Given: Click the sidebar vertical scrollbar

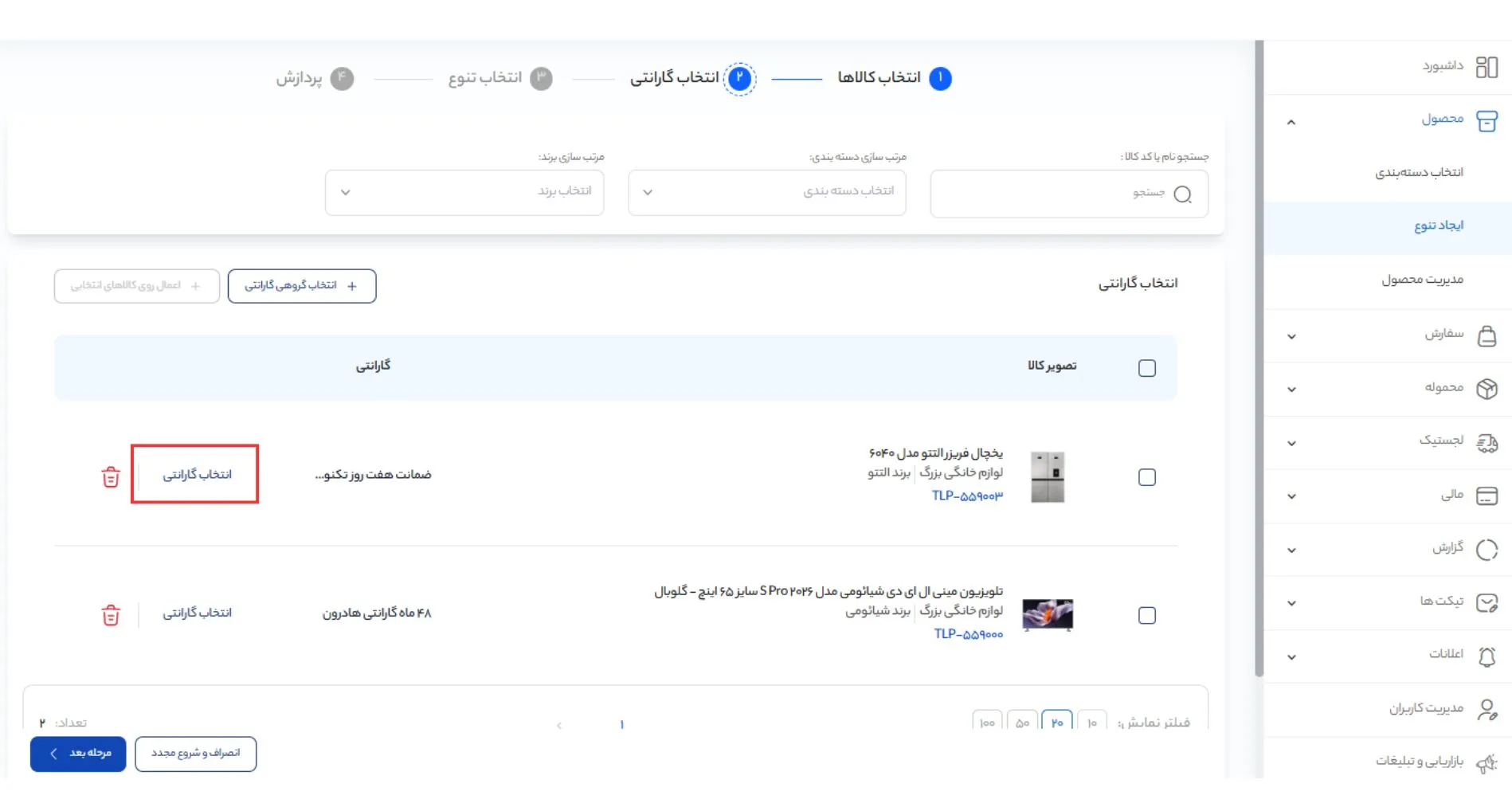Looking at the screenshot, I should tap(1259, 358).
